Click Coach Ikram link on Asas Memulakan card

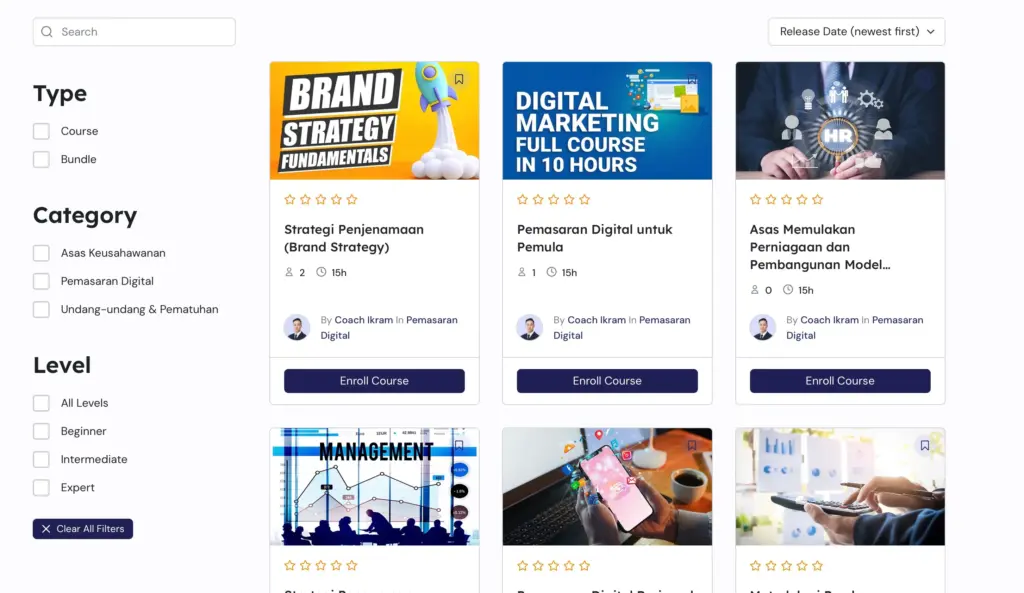tap(829, 320)
